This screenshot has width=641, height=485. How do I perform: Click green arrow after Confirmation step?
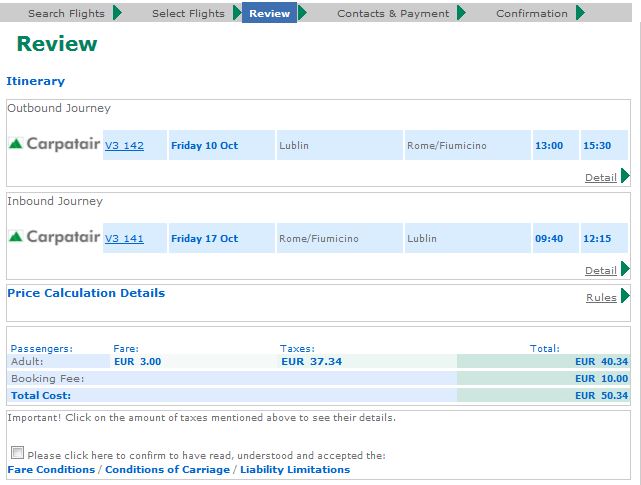pyautogui.click(x=580, y=13)
